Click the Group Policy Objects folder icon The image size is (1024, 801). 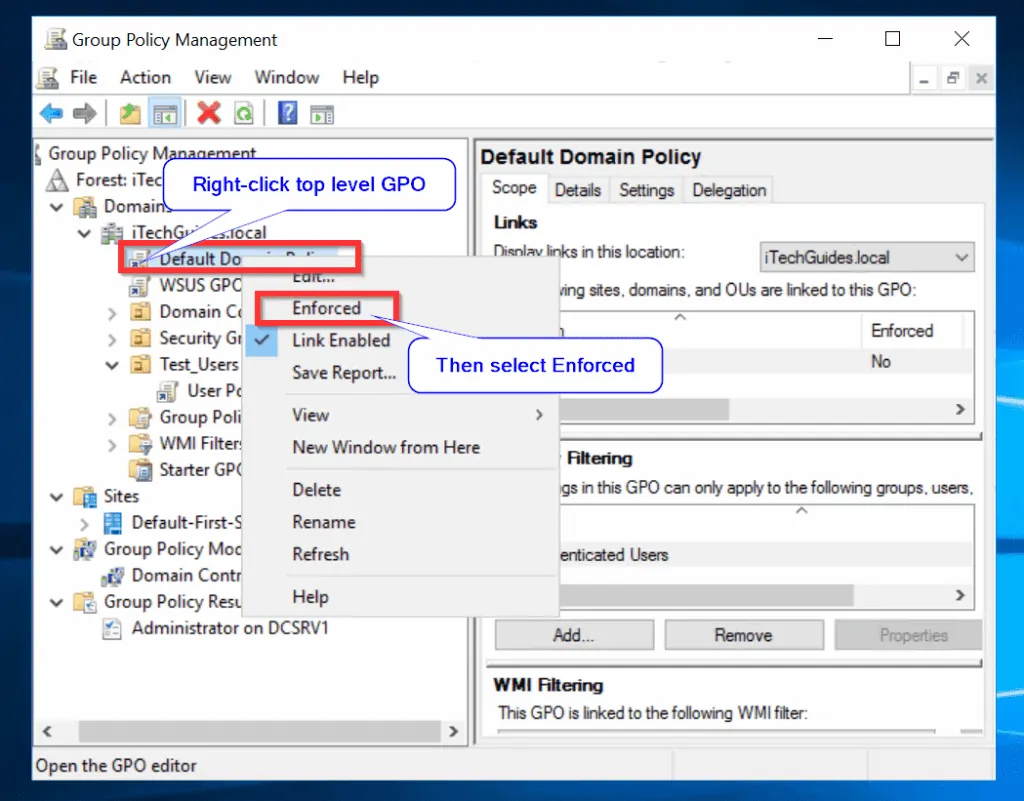tap(140, 417)
